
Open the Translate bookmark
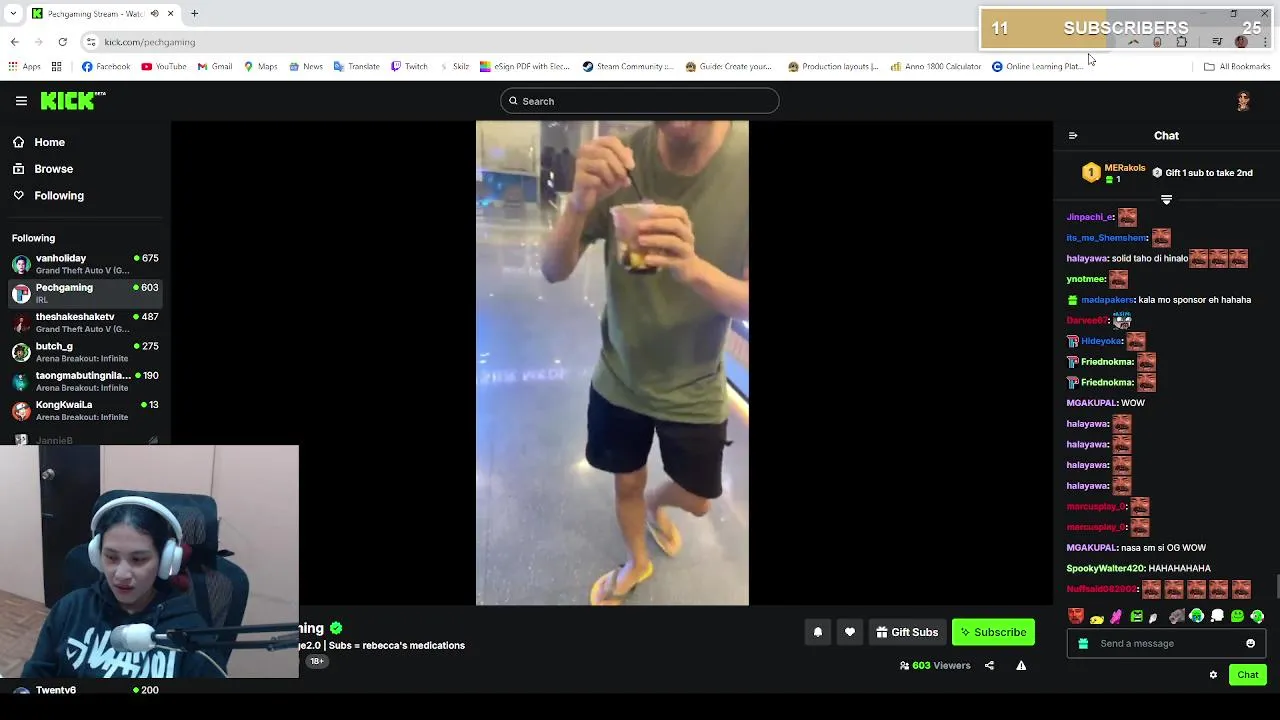[356, 67]
